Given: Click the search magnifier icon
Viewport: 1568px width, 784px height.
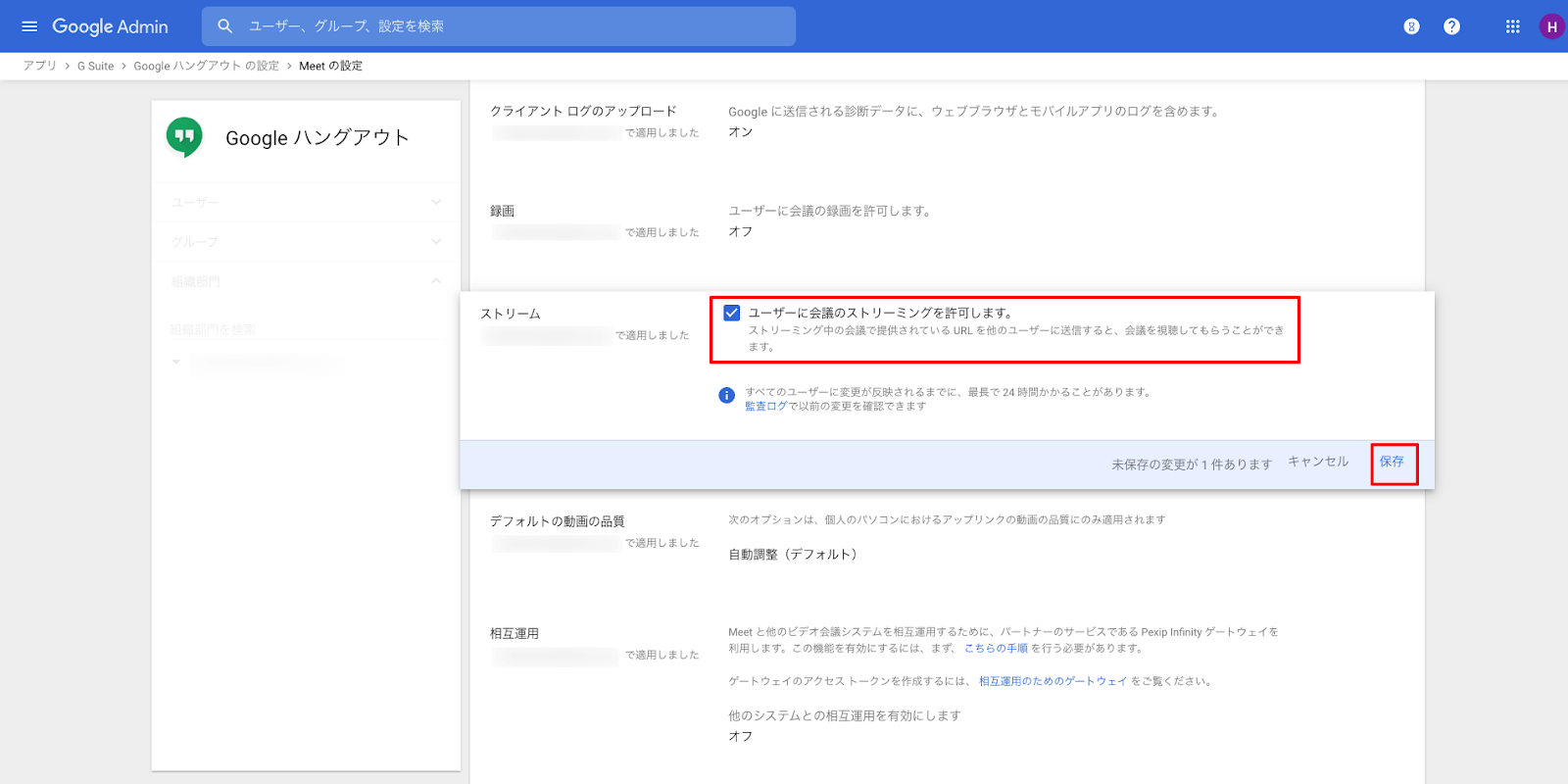Looking at the screenshot, I should (225, 26).
